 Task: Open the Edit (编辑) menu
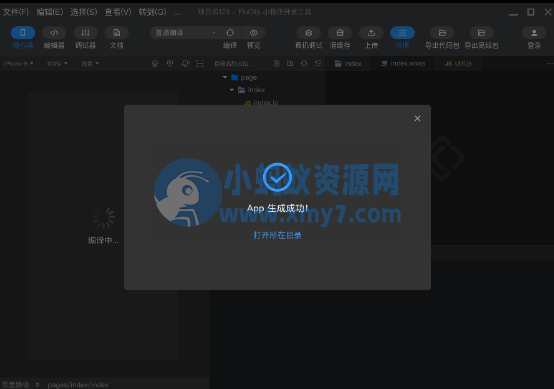coord(50,12)
